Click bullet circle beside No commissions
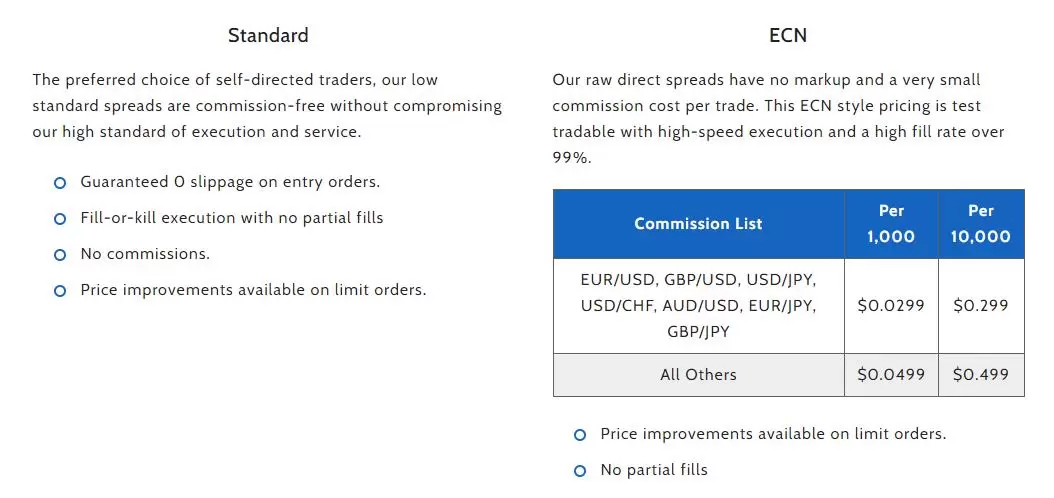Screen dimensions: 1054x498 pyautogui.click(x=60, y=255)
